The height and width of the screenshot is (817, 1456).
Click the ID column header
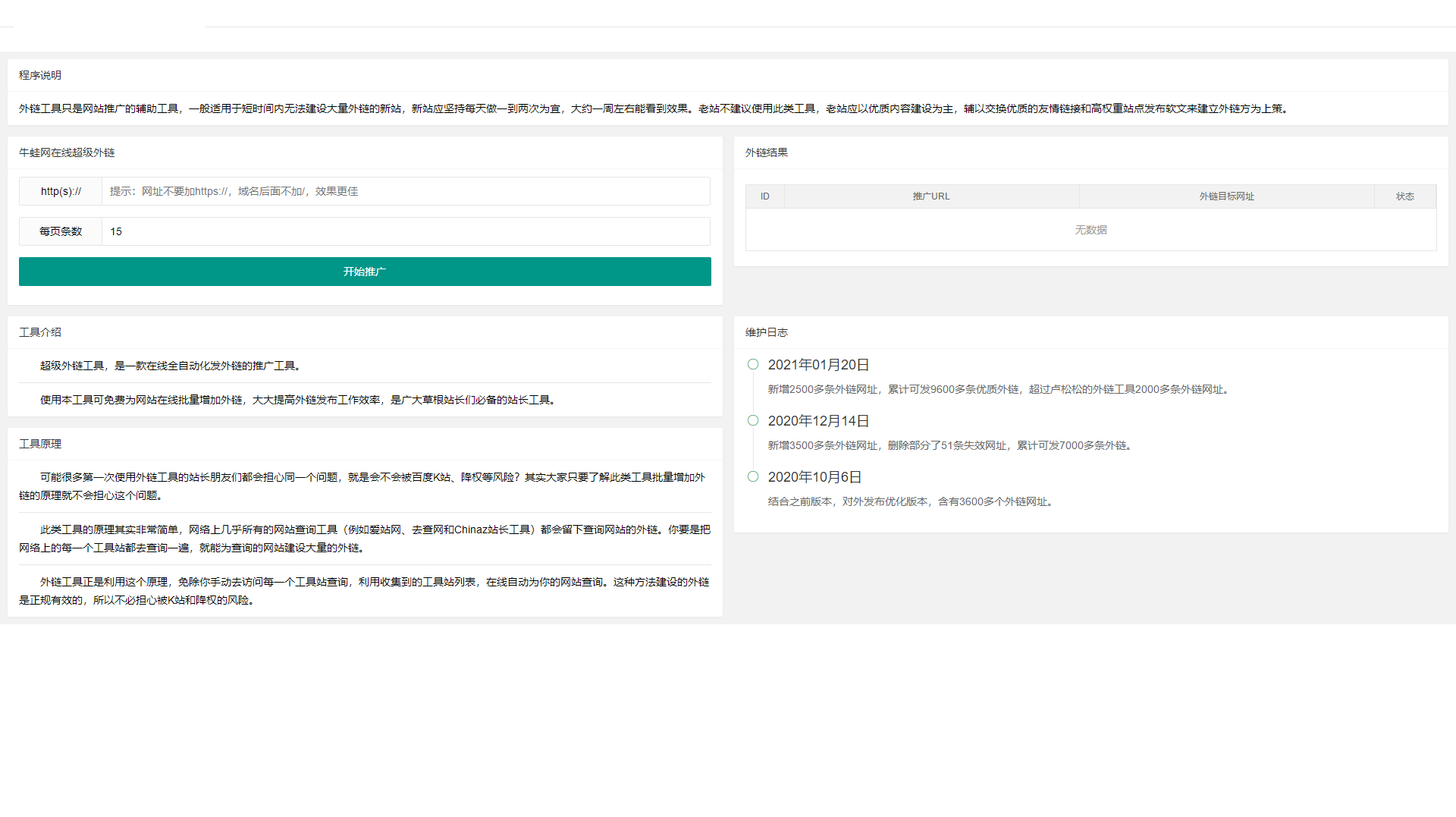(x=765, y=196)
